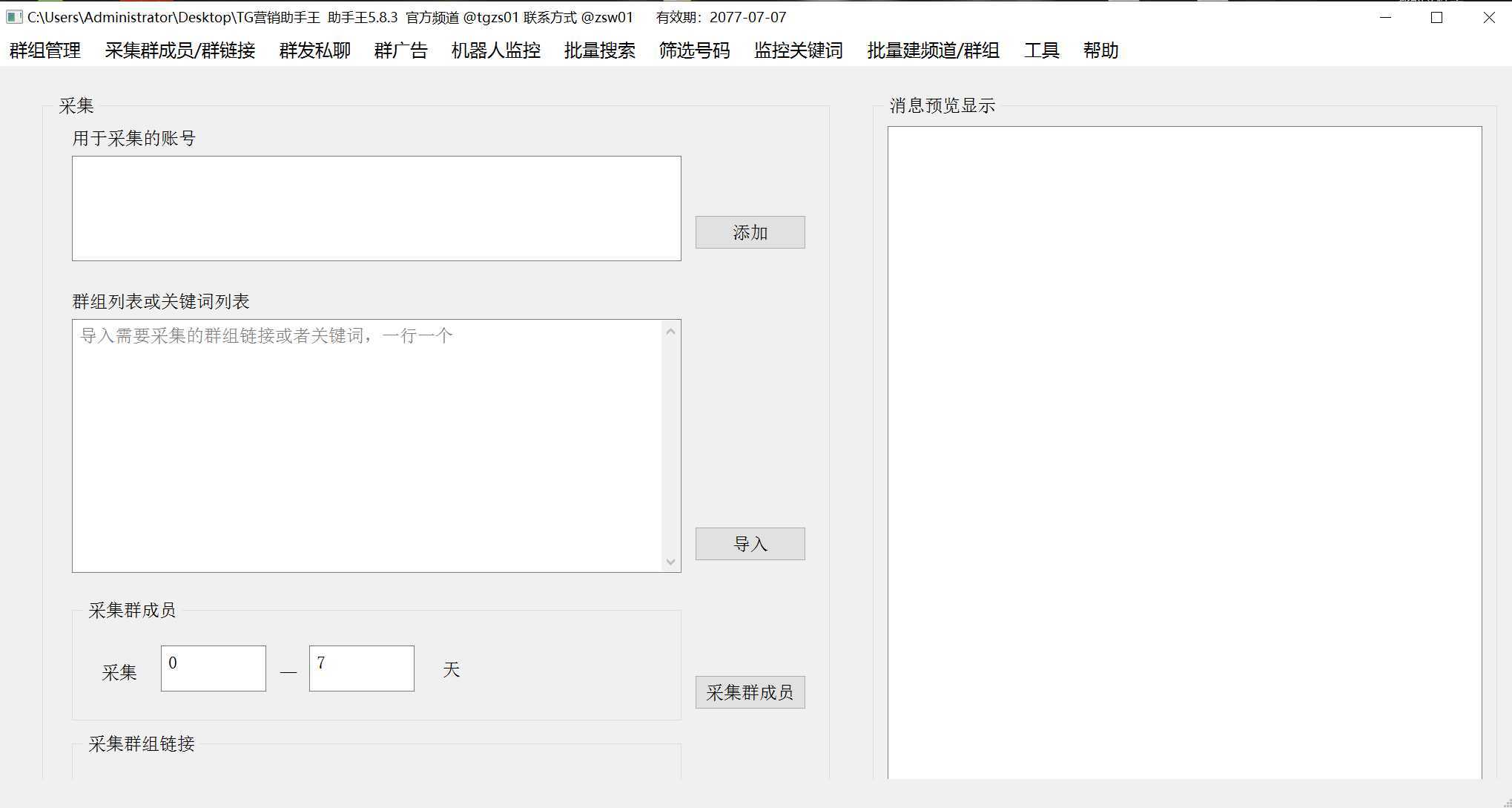The height and width of the screenshot is (808, 1512).
Task: Open the 群组管理 menu
Action: 45,50
